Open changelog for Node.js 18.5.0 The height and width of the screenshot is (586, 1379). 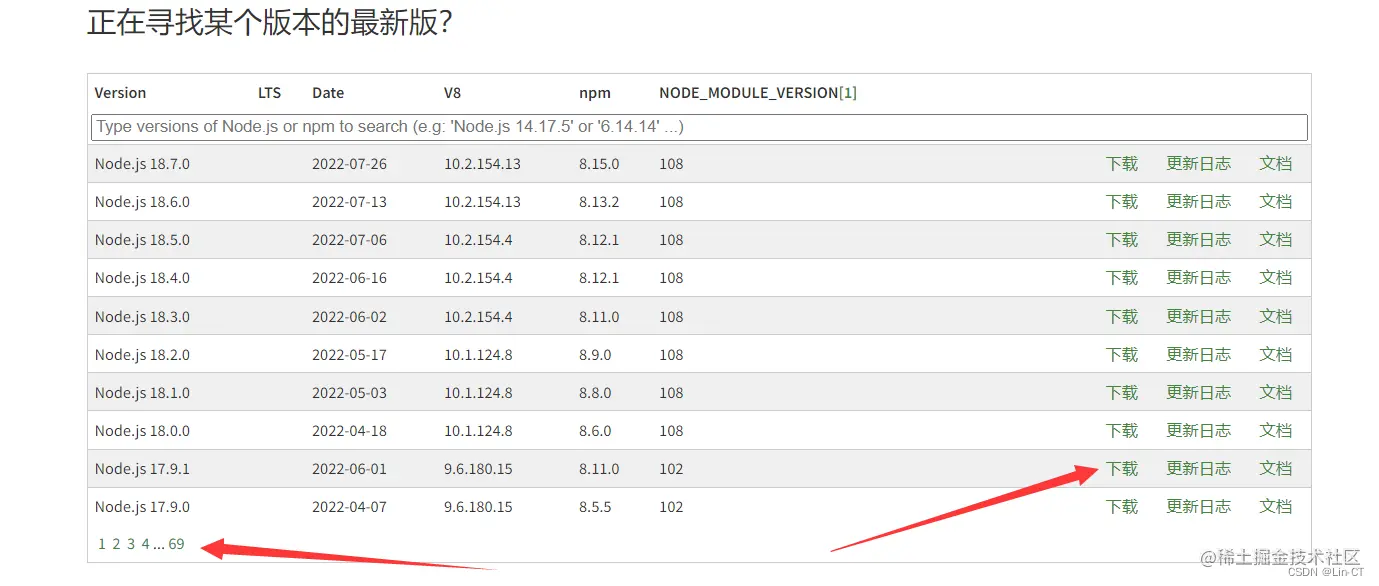pos(1198,240)
